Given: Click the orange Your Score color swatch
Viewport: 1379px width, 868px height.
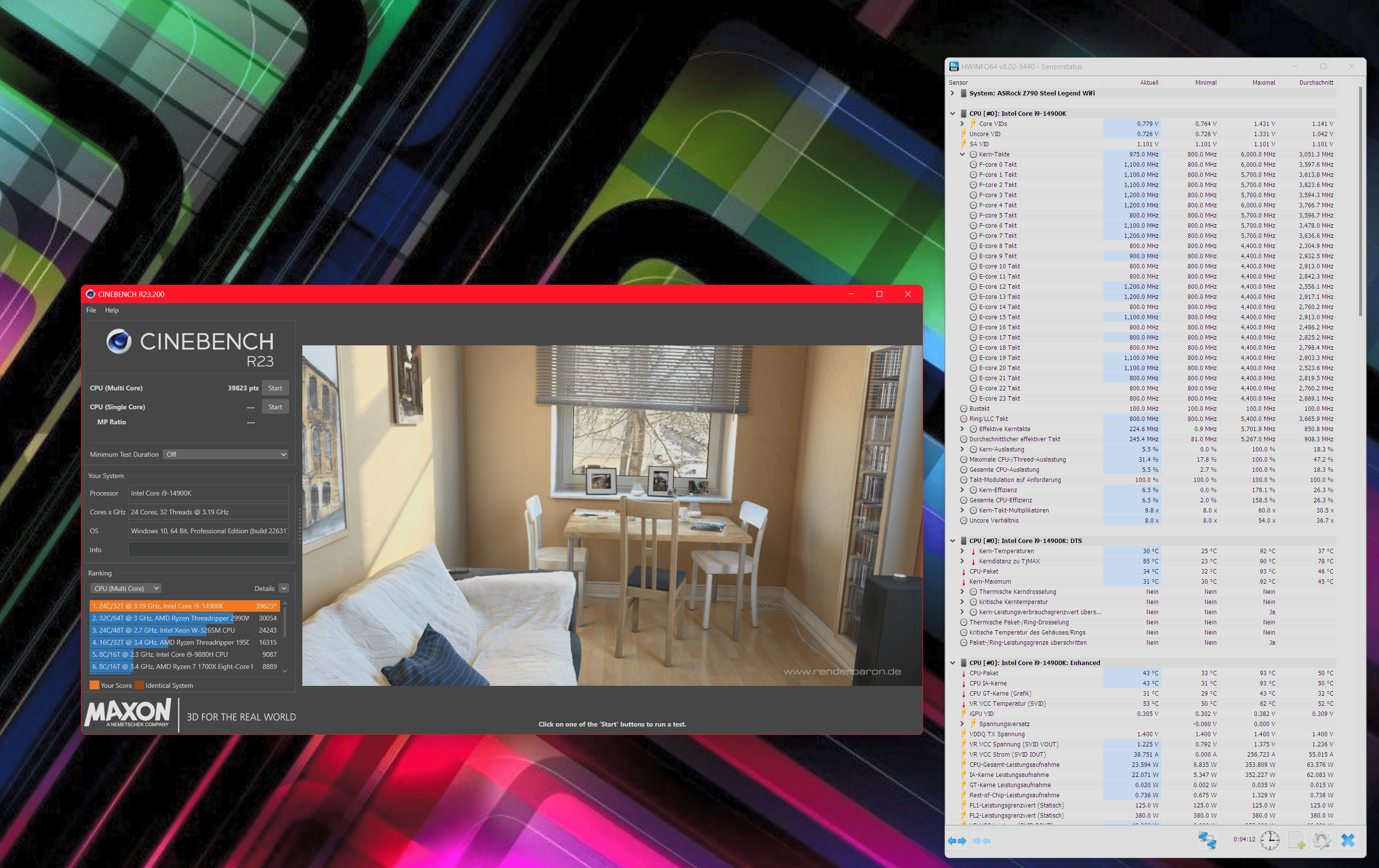Looking at the screenshot, I should pyautogui.click(x=94, y=685).
